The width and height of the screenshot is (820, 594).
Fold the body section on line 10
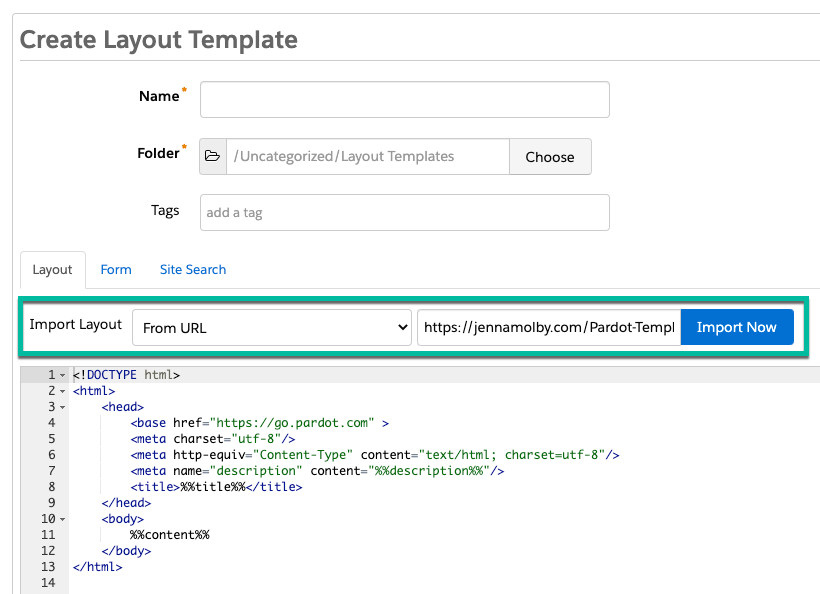click(x=62, y=519)
